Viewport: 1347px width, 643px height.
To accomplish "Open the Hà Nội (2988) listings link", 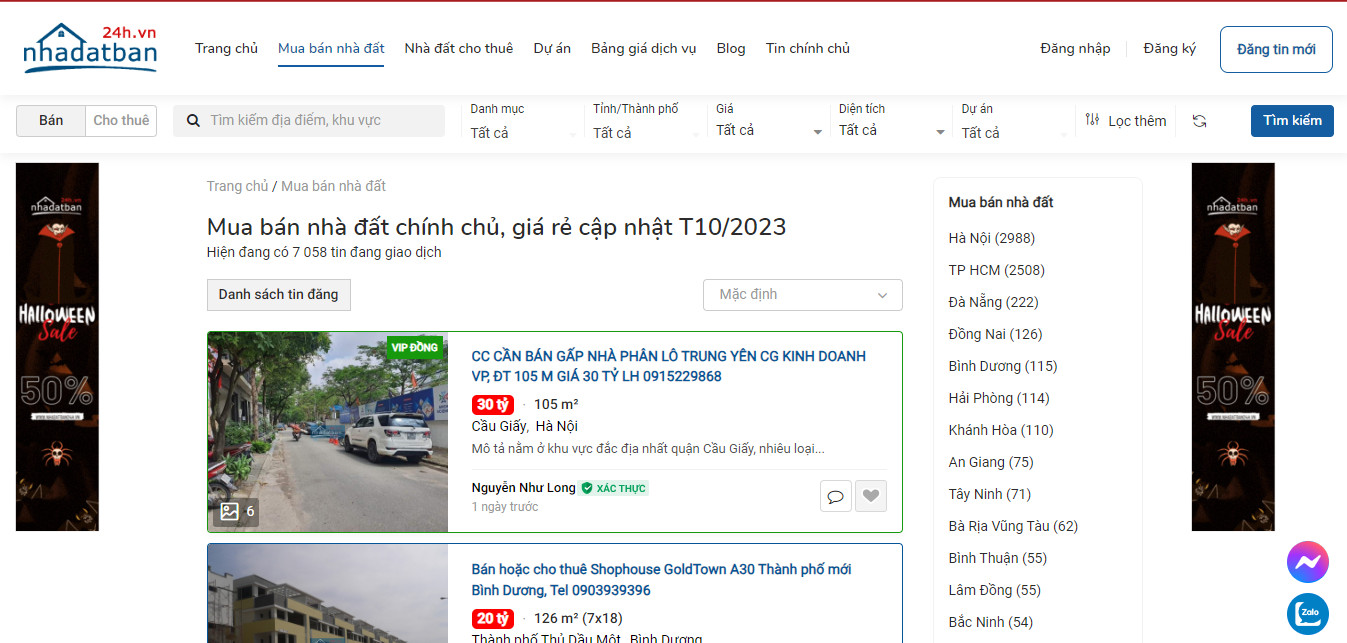I will tap(991, 238).
